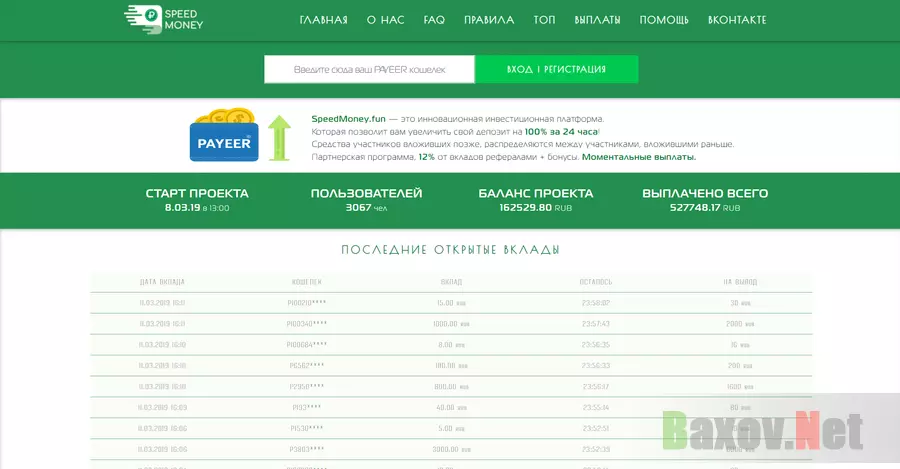Click remaining time 23:52:39
The width and height of the screenshot is (900, 469).
tap(596, 449)
